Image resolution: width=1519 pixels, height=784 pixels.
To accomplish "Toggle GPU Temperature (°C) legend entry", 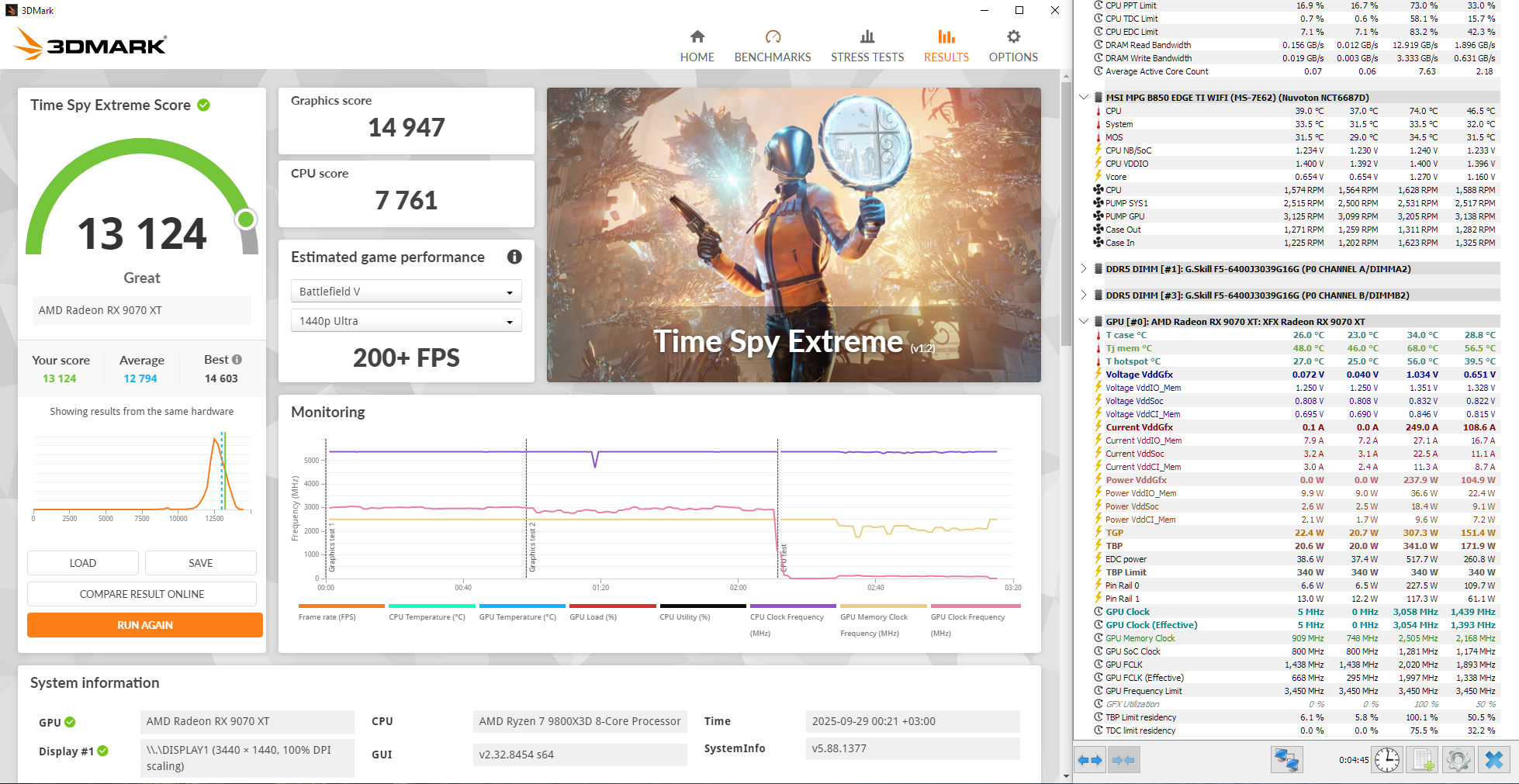I will pos(522,612).
